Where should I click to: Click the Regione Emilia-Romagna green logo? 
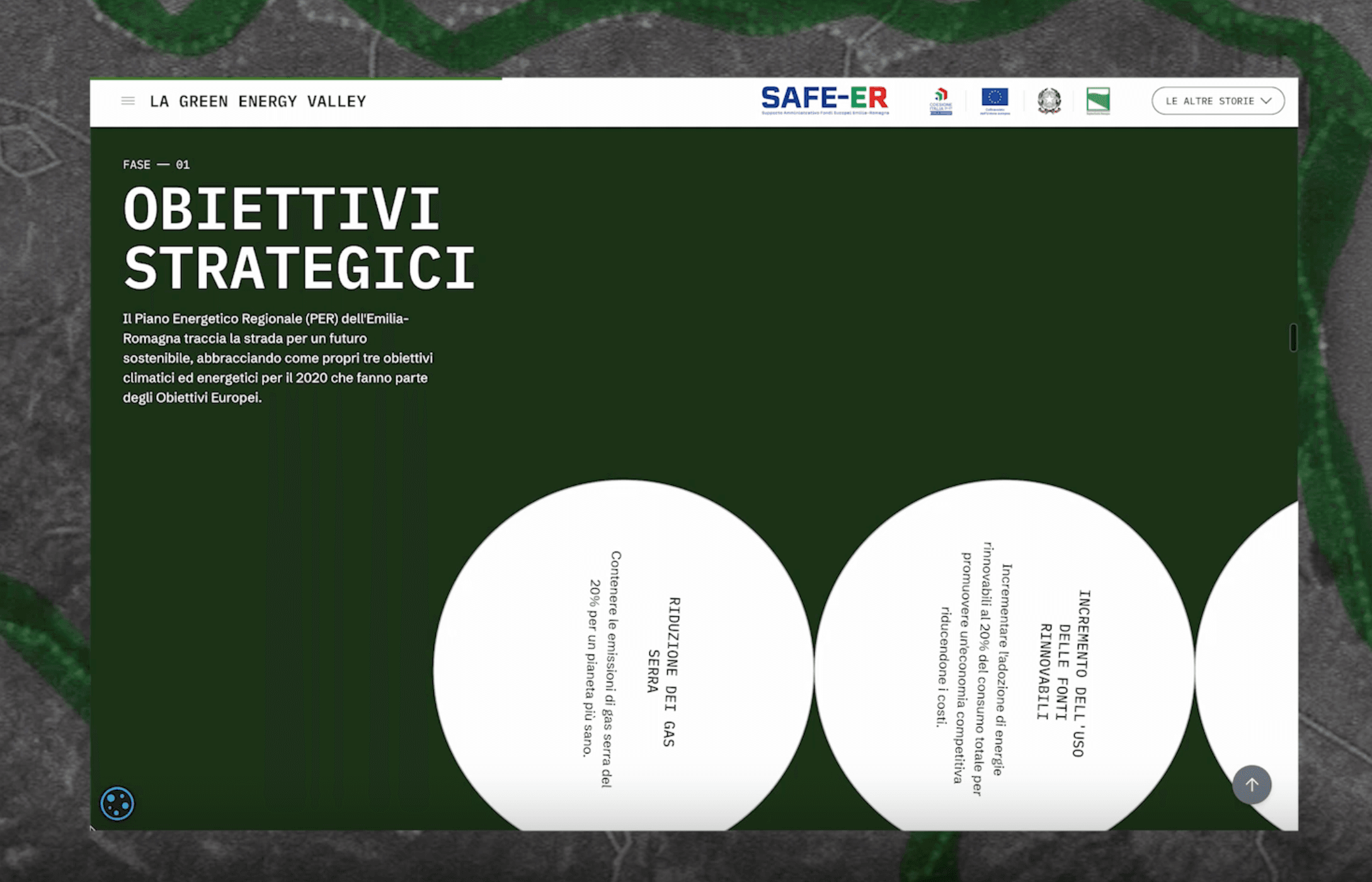[x=1098, y=101]
